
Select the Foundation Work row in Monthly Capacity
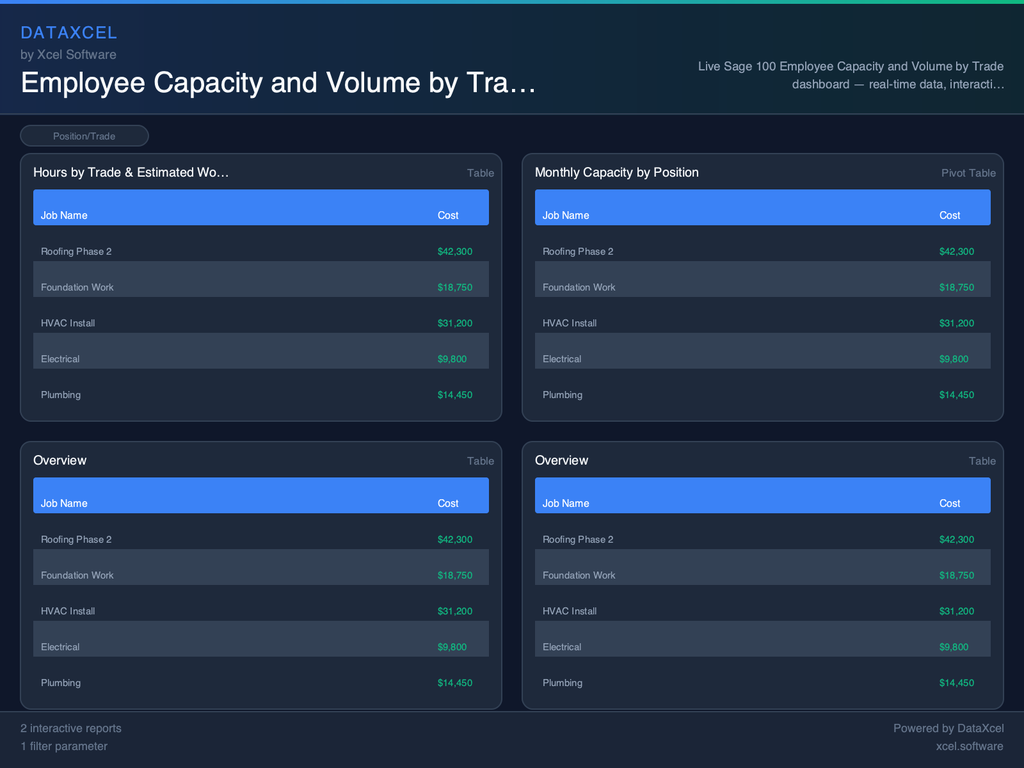(x=762, y=287)
